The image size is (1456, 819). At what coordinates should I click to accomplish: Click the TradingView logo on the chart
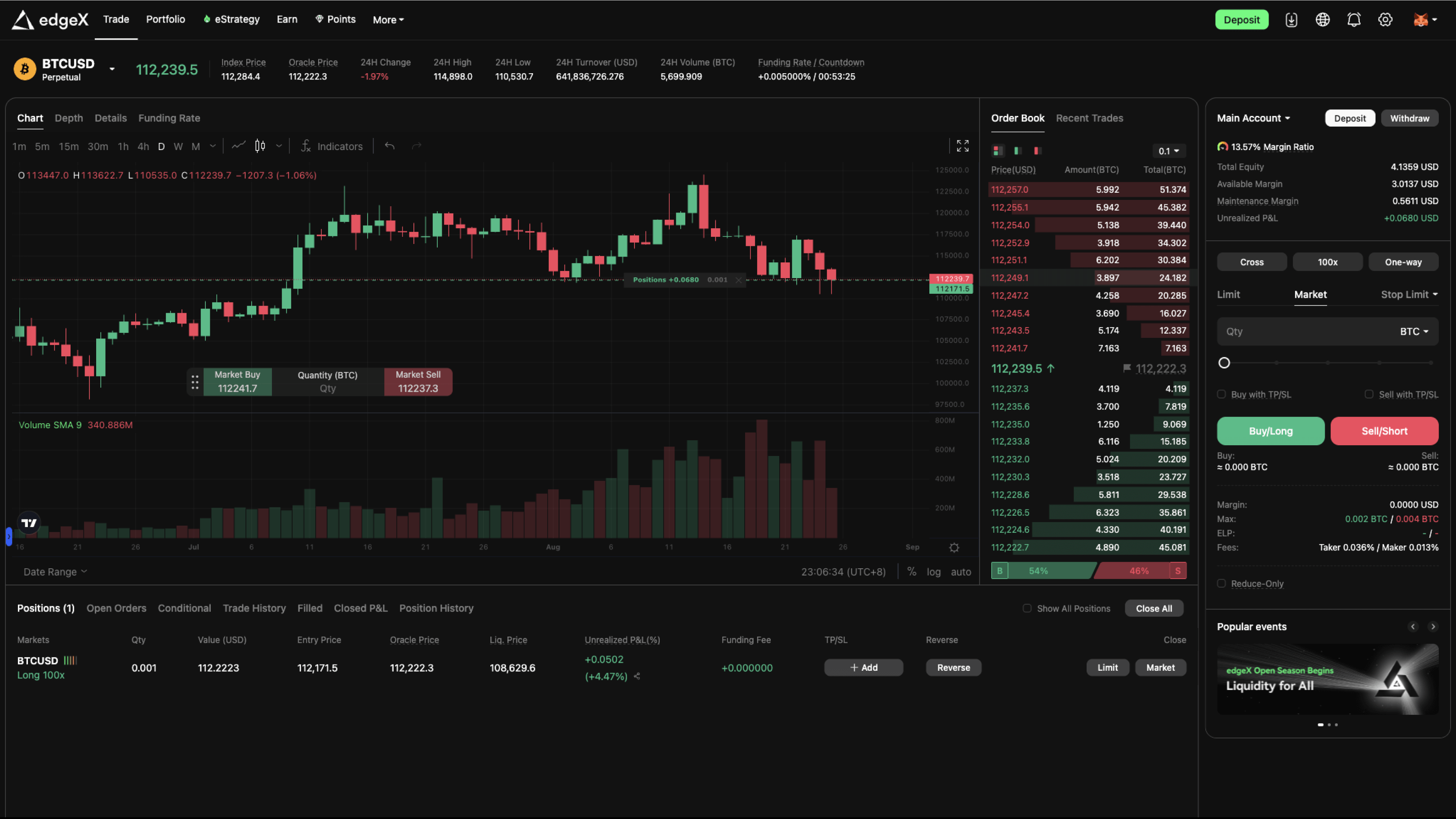coord(29,523)
